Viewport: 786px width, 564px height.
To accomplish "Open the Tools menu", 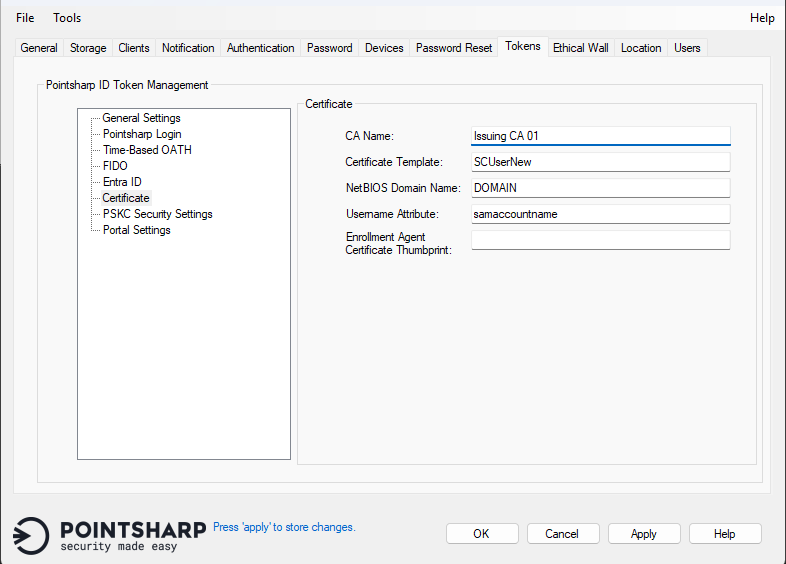I will pos(67,18).
